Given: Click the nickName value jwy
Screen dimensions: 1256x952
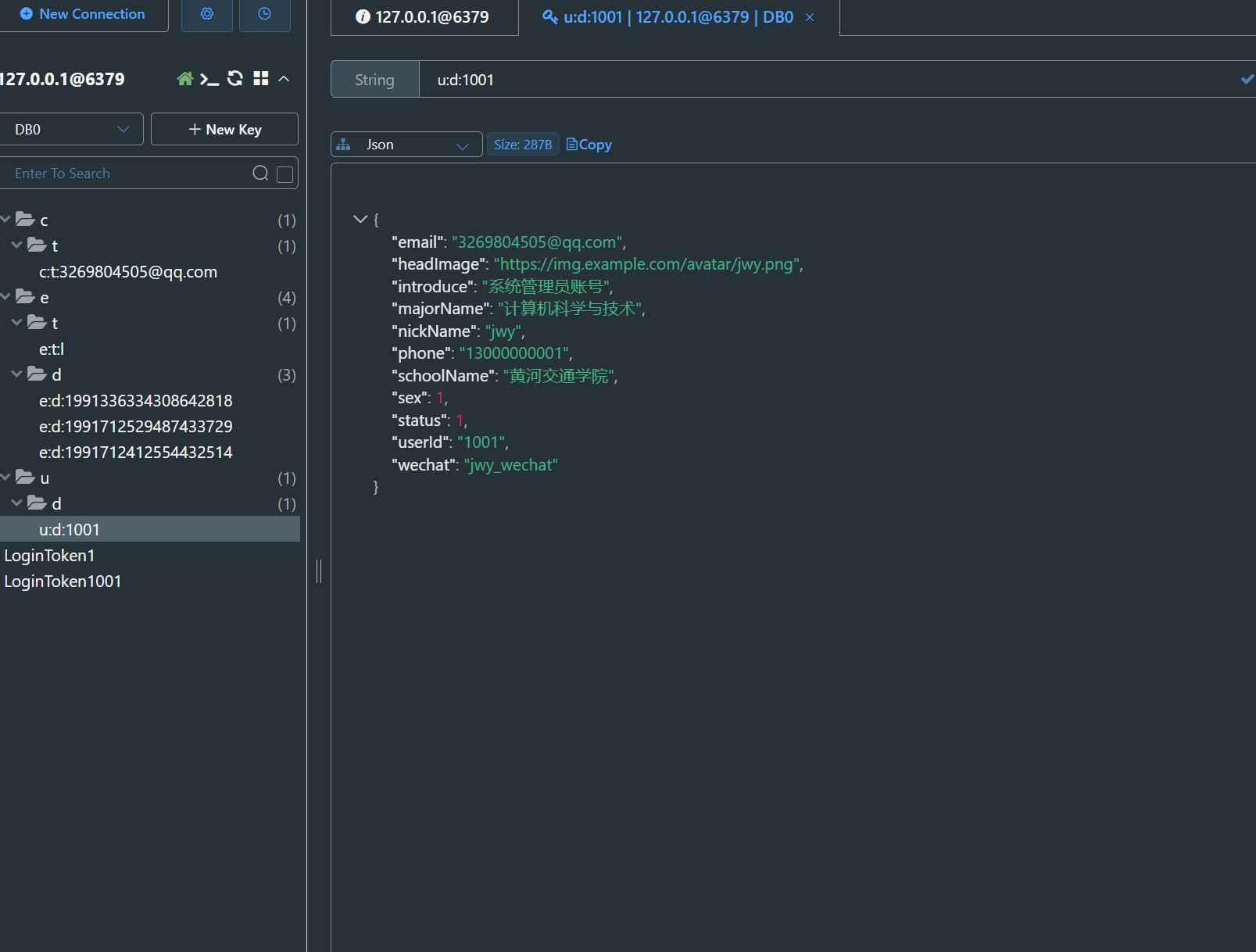Looking at the screenshot, I should coord(503,331).
